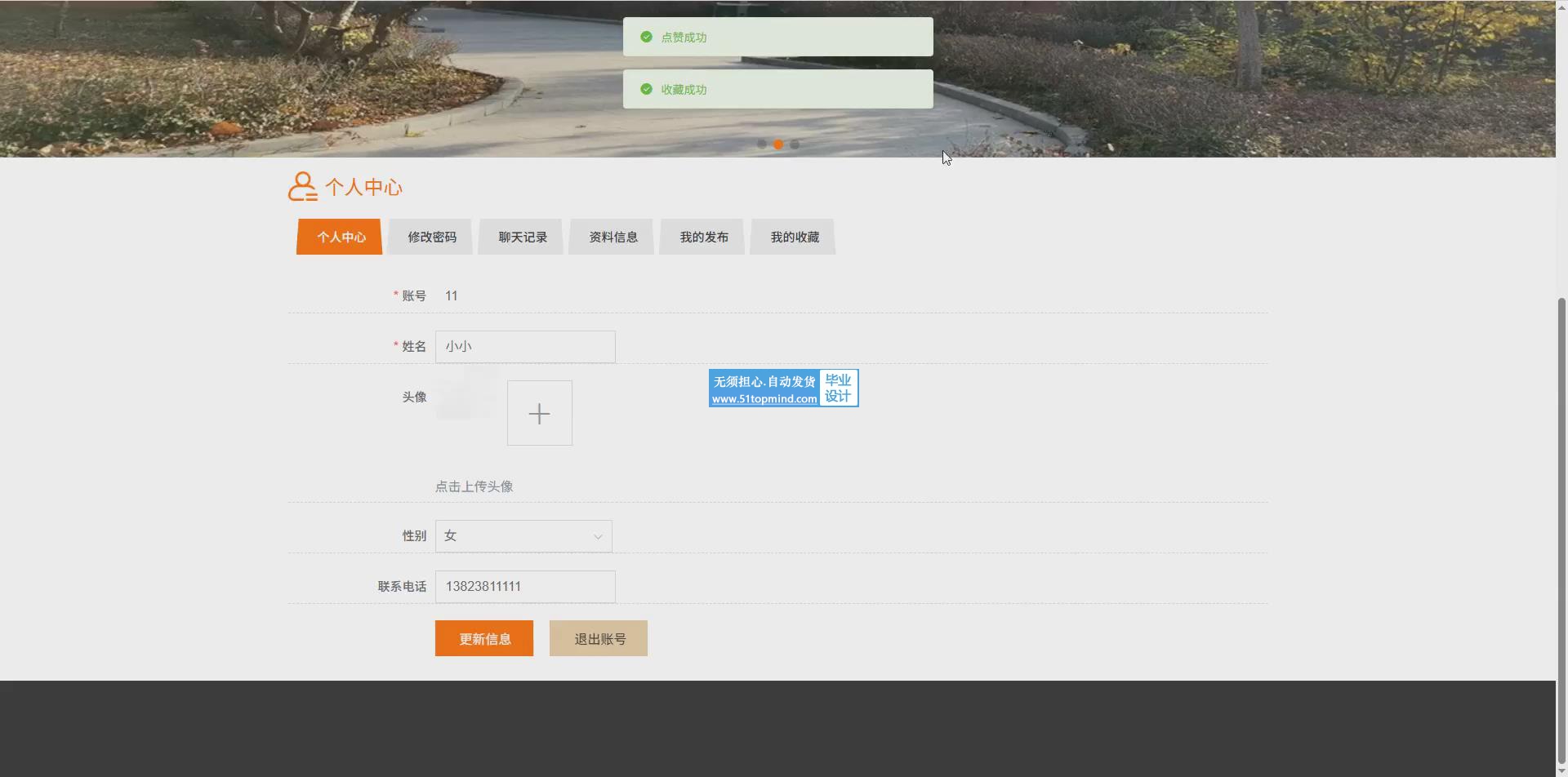Click the active orange carousel dot
The height and width of the screenshot is (777, 1568).
point(778,144)
